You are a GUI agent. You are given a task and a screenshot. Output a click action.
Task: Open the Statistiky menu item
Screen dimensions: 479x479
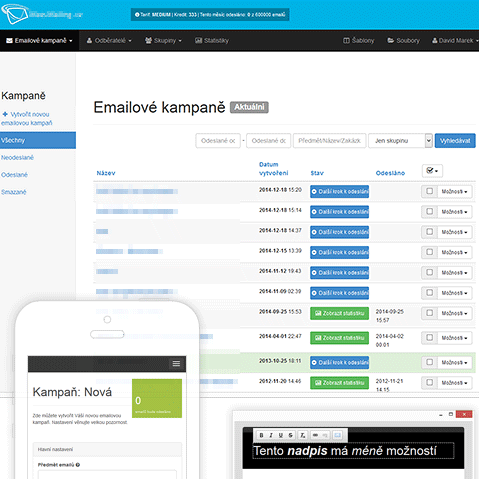[212, 41]
